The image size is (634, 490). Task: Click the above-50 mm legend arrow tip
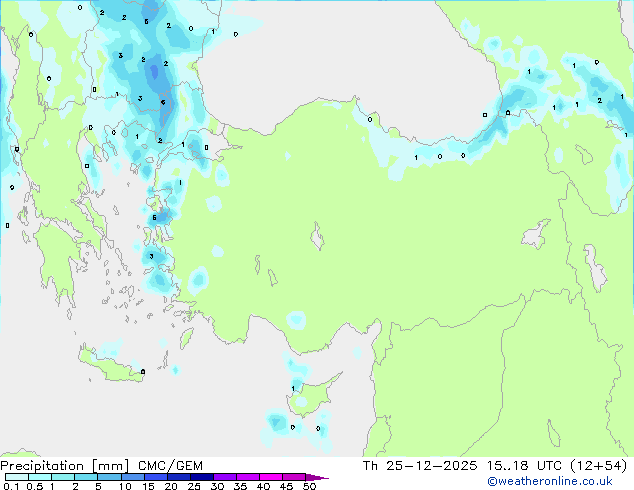pos(317,477)
